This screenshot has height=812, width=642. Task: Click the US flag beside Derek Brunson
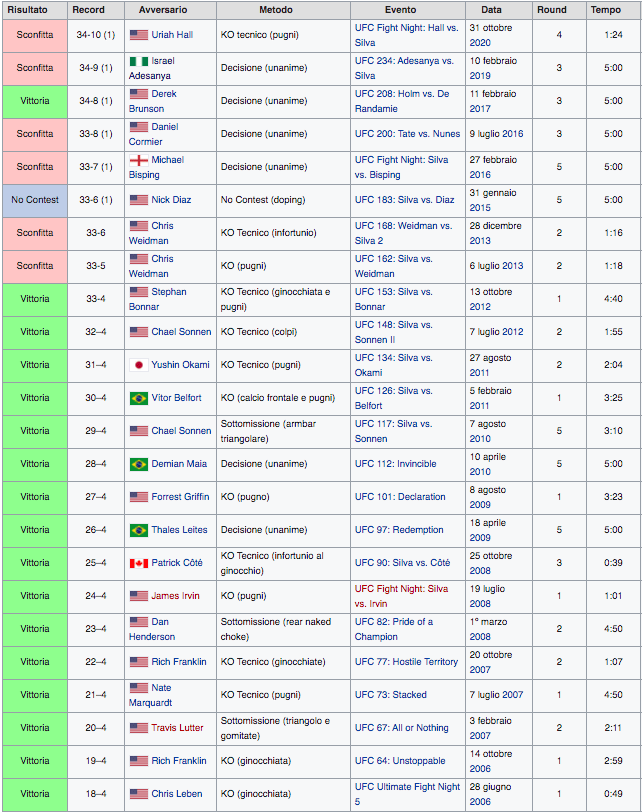click(x=139, y=94)
